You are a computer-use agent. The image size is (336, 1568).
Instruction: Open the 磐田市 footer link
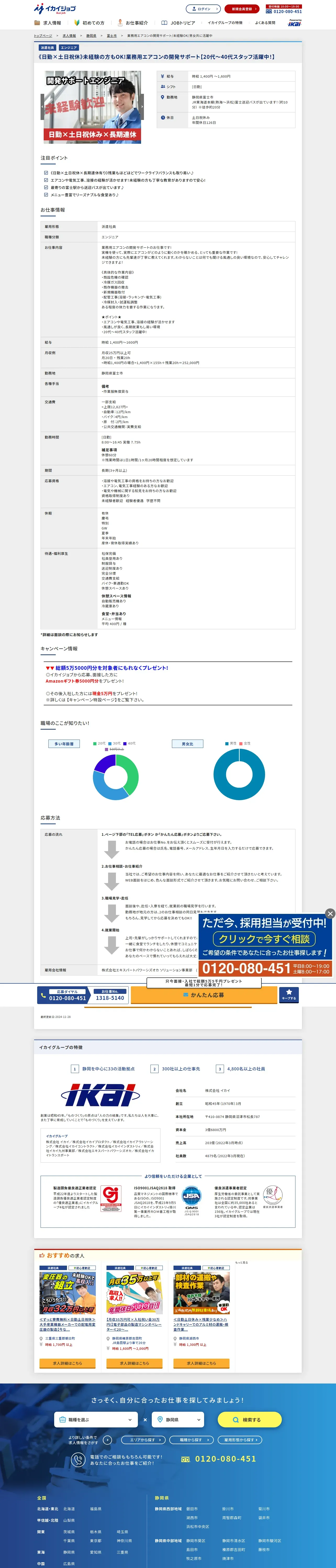pos(192,1509)
